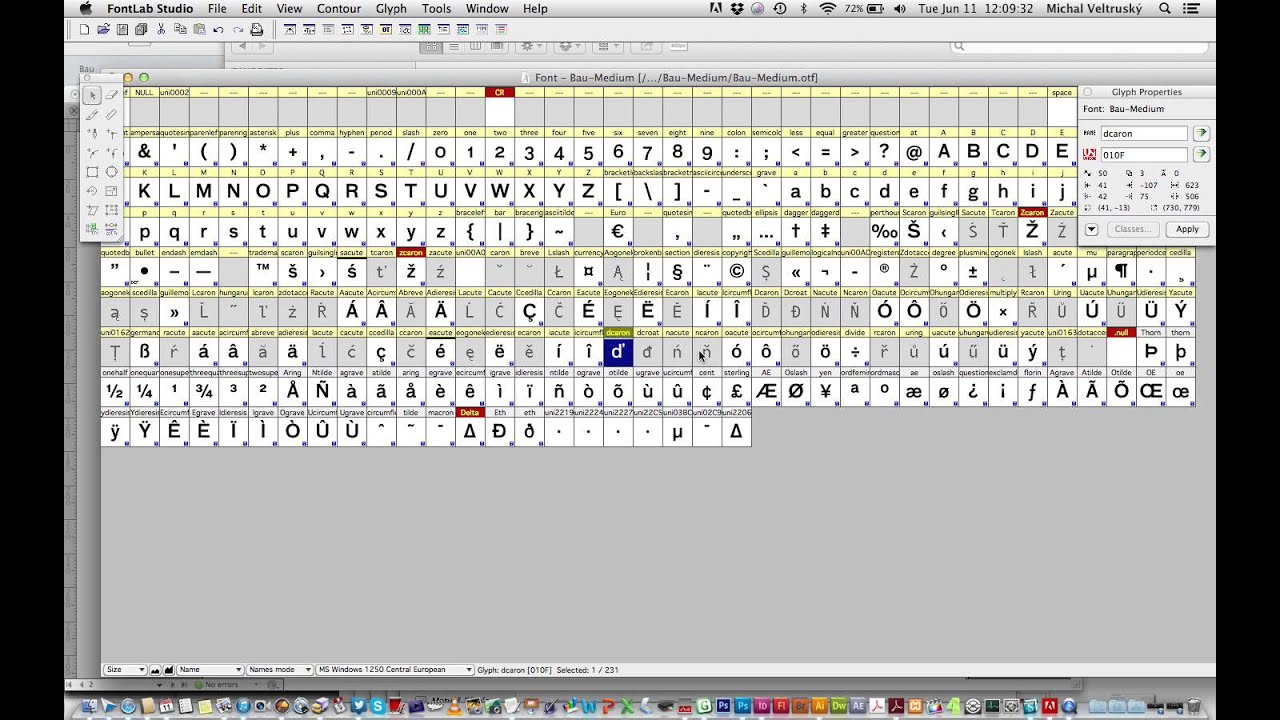Select the Ellipse tool
This screenshot has width=1280, height=720.
click(x=111, y=172)
